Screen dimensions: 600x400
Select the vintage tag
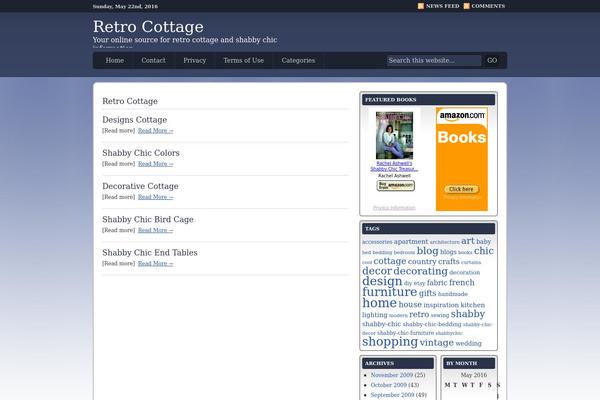pos(437,343)
